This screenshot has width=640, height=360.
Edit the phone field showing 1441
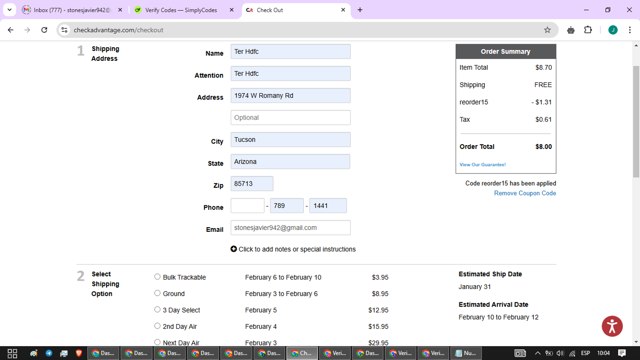tap(328, 206)
